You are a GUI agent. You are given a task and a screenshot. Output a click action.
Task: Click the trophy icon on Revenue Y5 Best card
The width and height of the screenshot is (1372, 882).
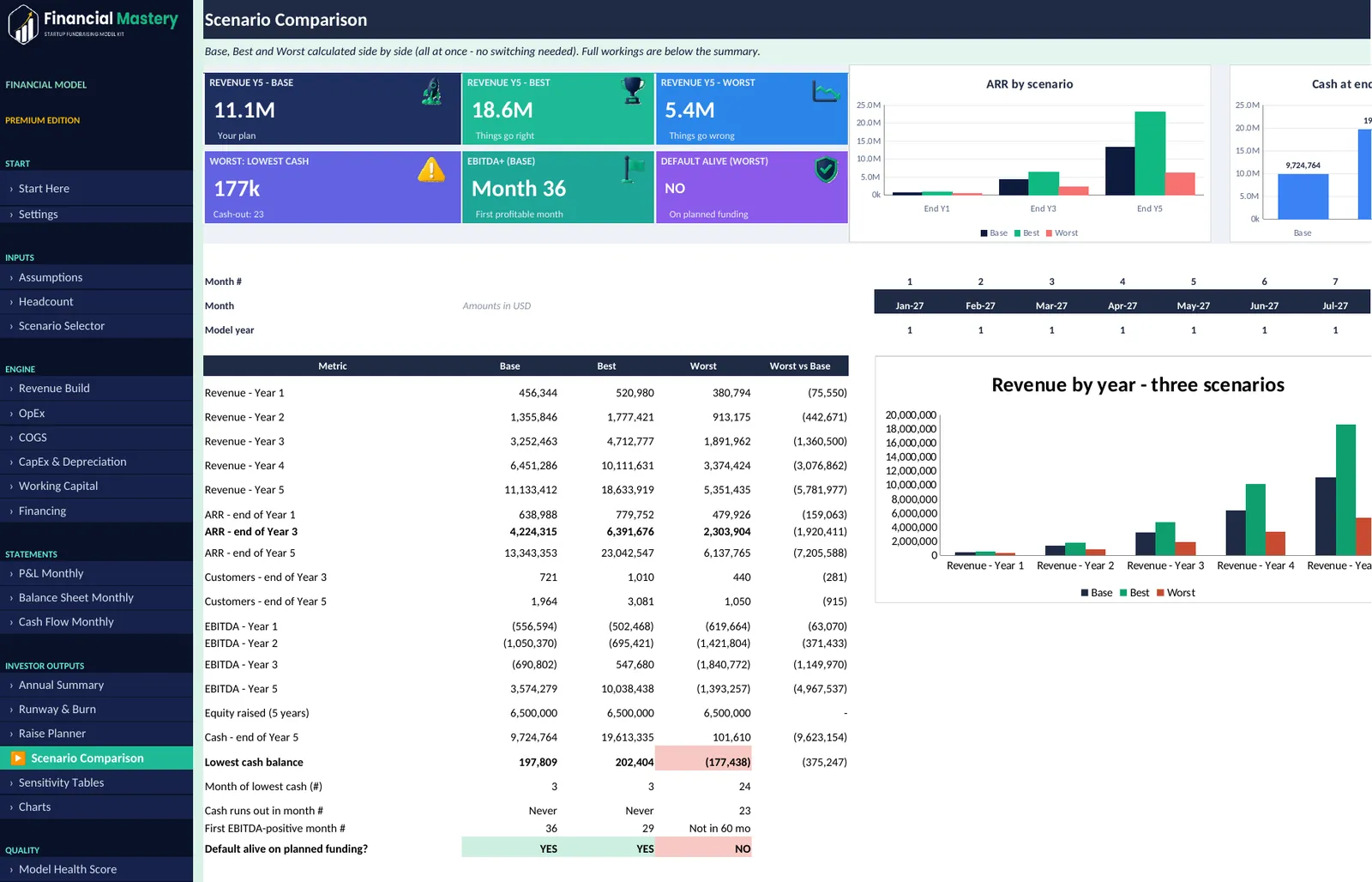[633, 90]
